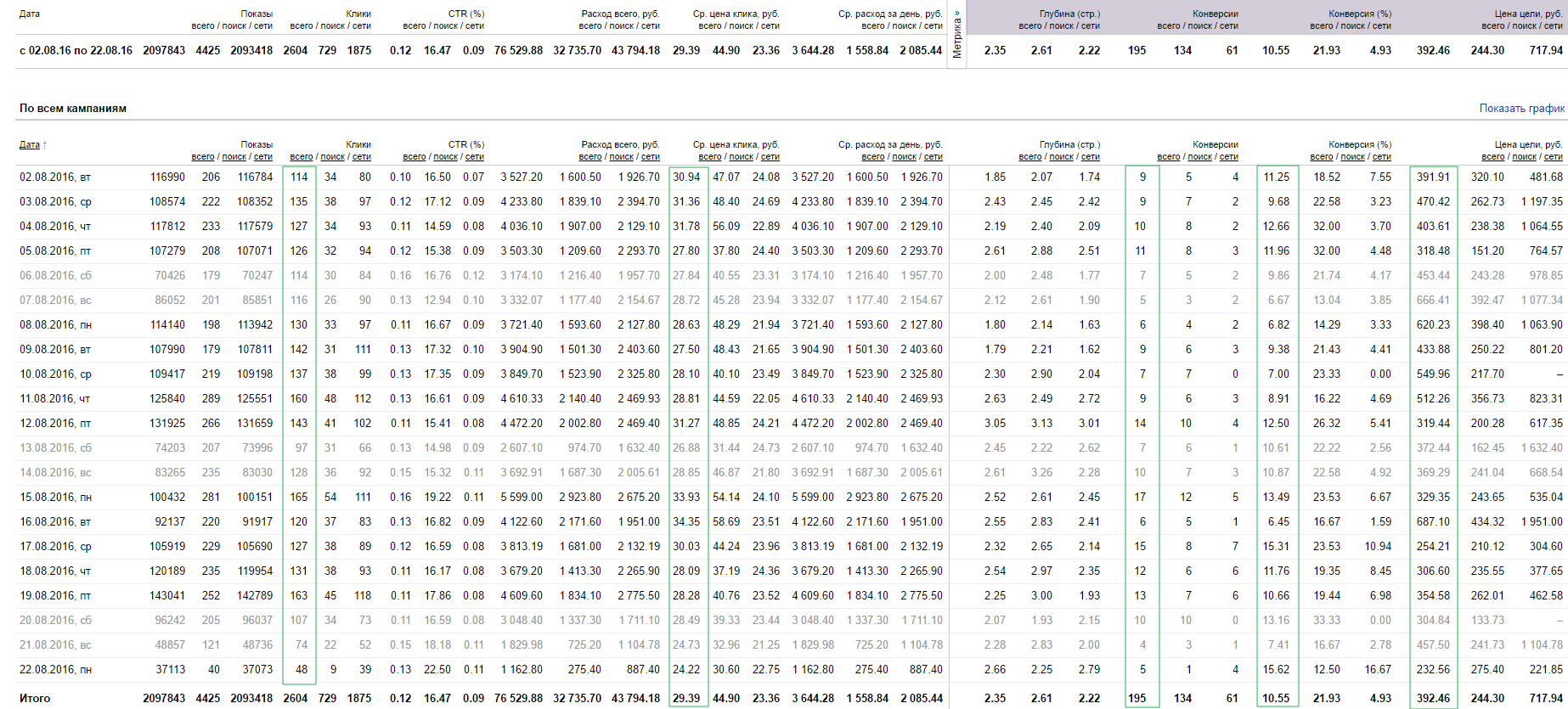Select the row date '02.08.2016, вт'
Screen dimensions: 1568x709
click(55, 177)
